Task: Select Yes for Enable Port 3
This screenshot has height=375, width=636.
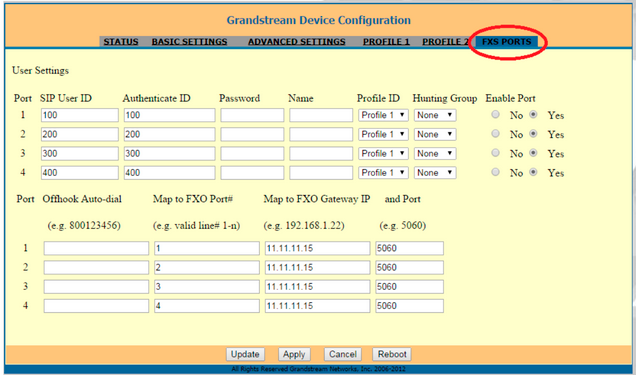Action: (533, 153)
